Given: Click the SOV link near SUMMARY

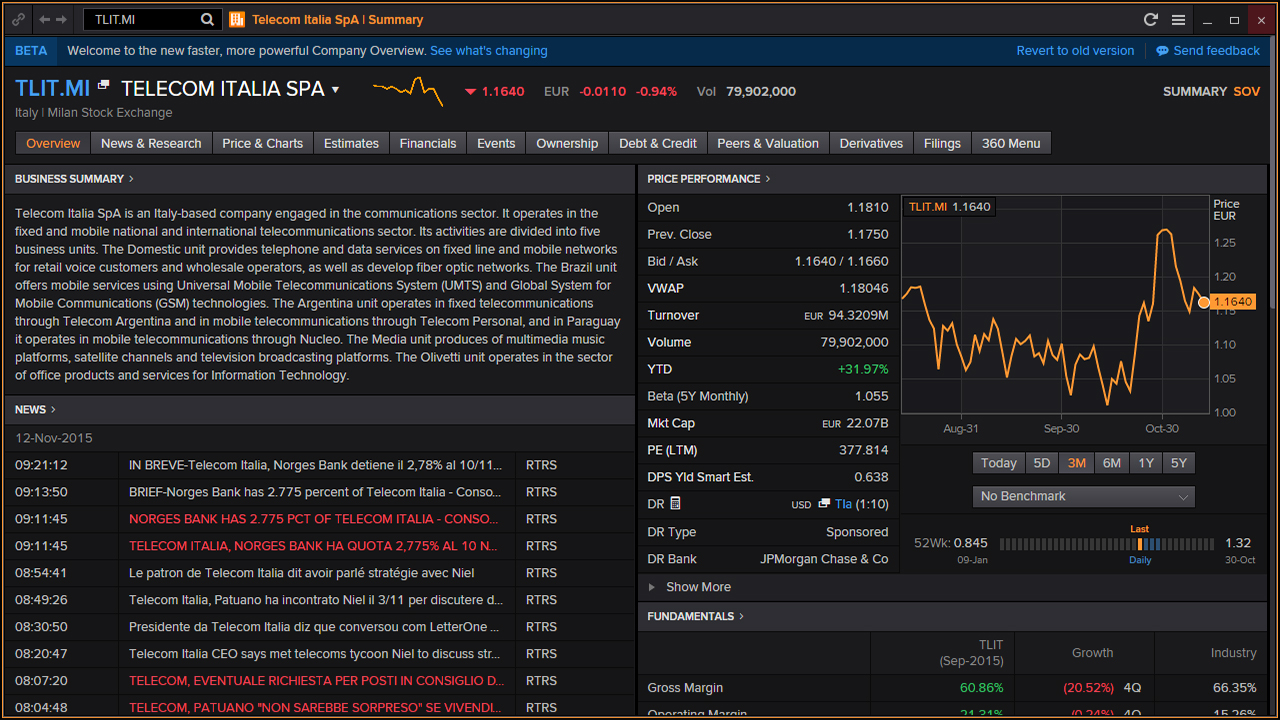Looking at the screenshot, I should (x=1247, y=91).
